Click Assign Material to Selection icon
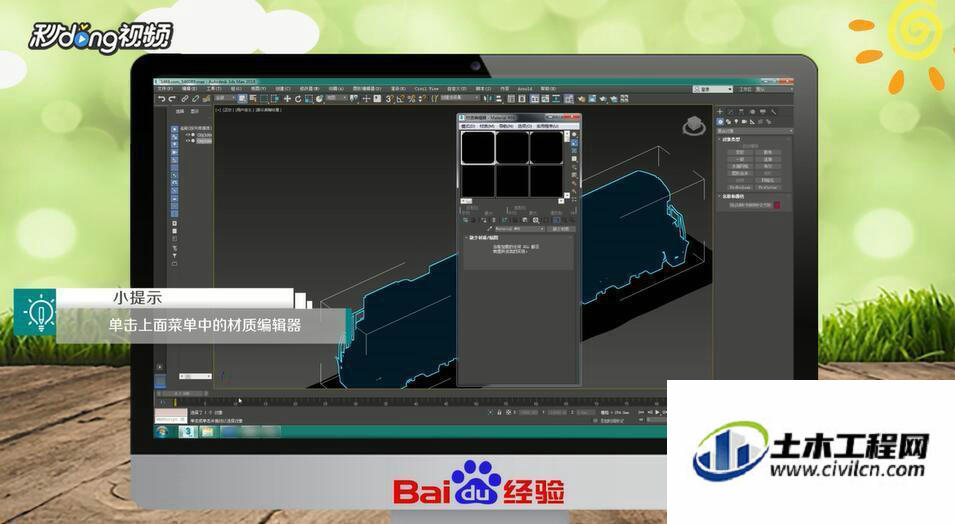This screenshot has height=524, width=955. point(484,220)
